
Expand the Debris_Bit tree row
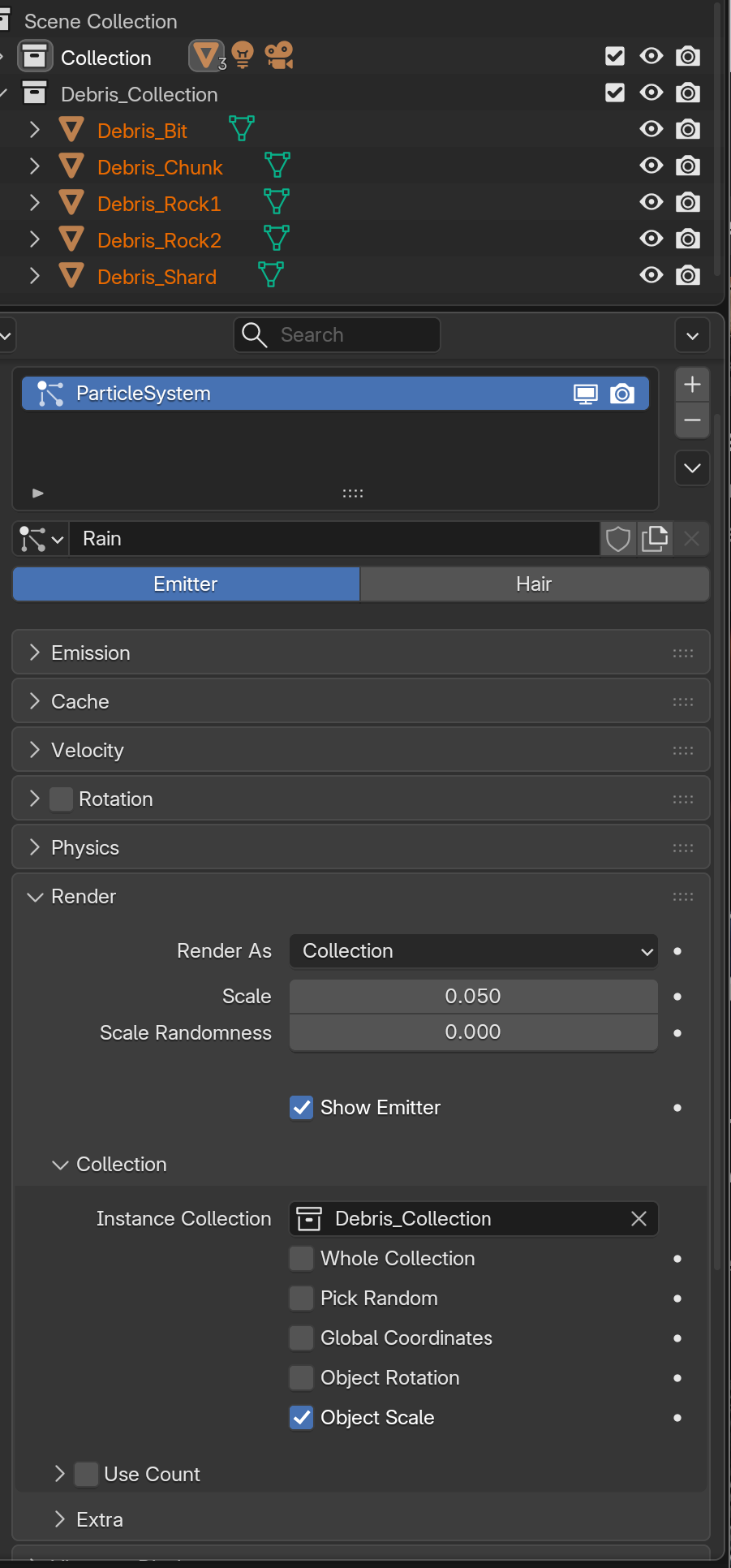[34, 130]
